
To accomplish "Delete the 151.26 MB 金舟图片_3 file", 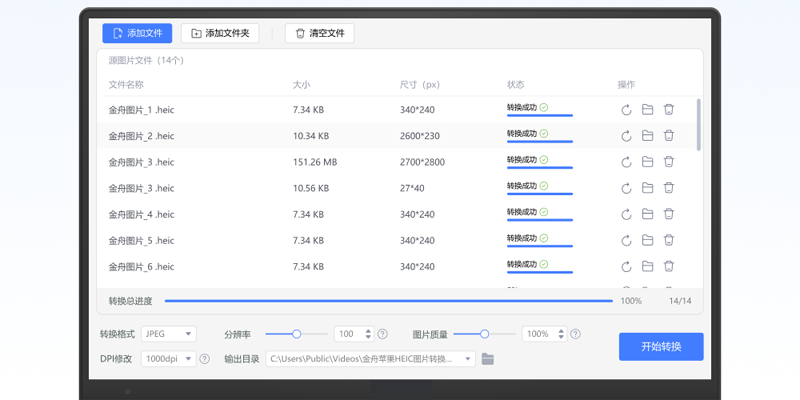I will point(669,161).
